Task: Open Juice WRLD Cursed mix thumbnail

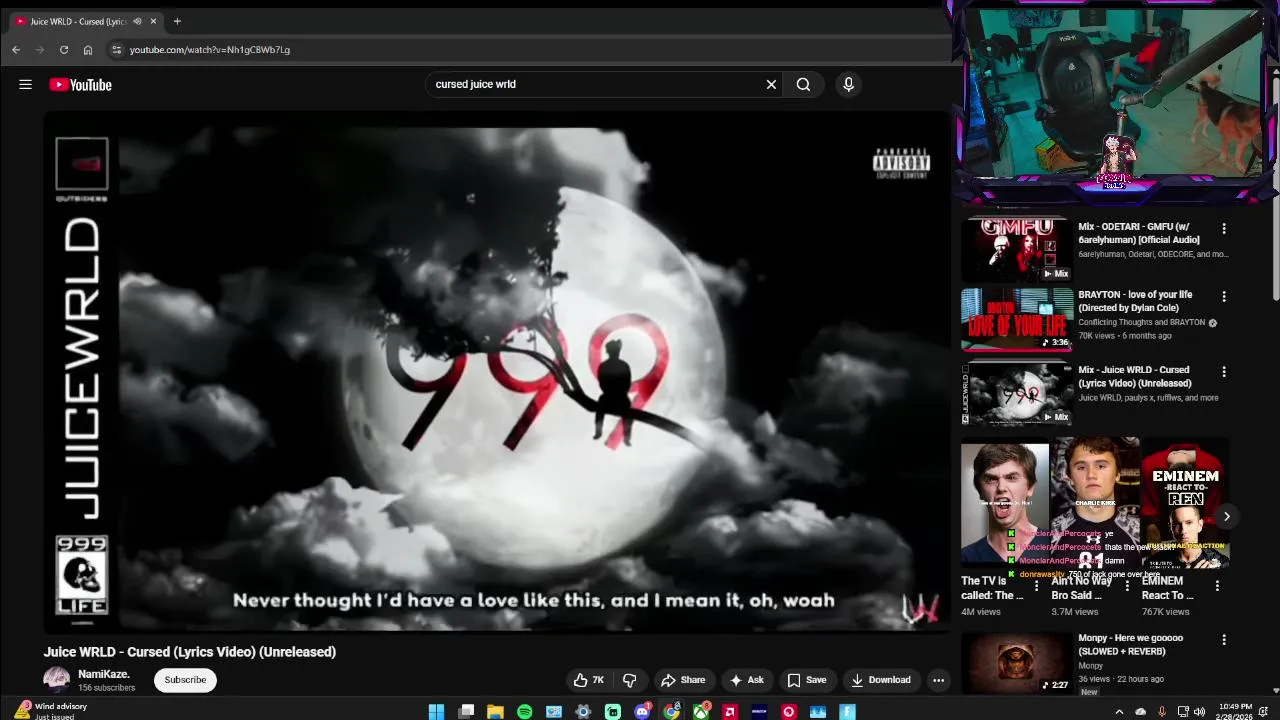Action: [x=1016, y=394]
